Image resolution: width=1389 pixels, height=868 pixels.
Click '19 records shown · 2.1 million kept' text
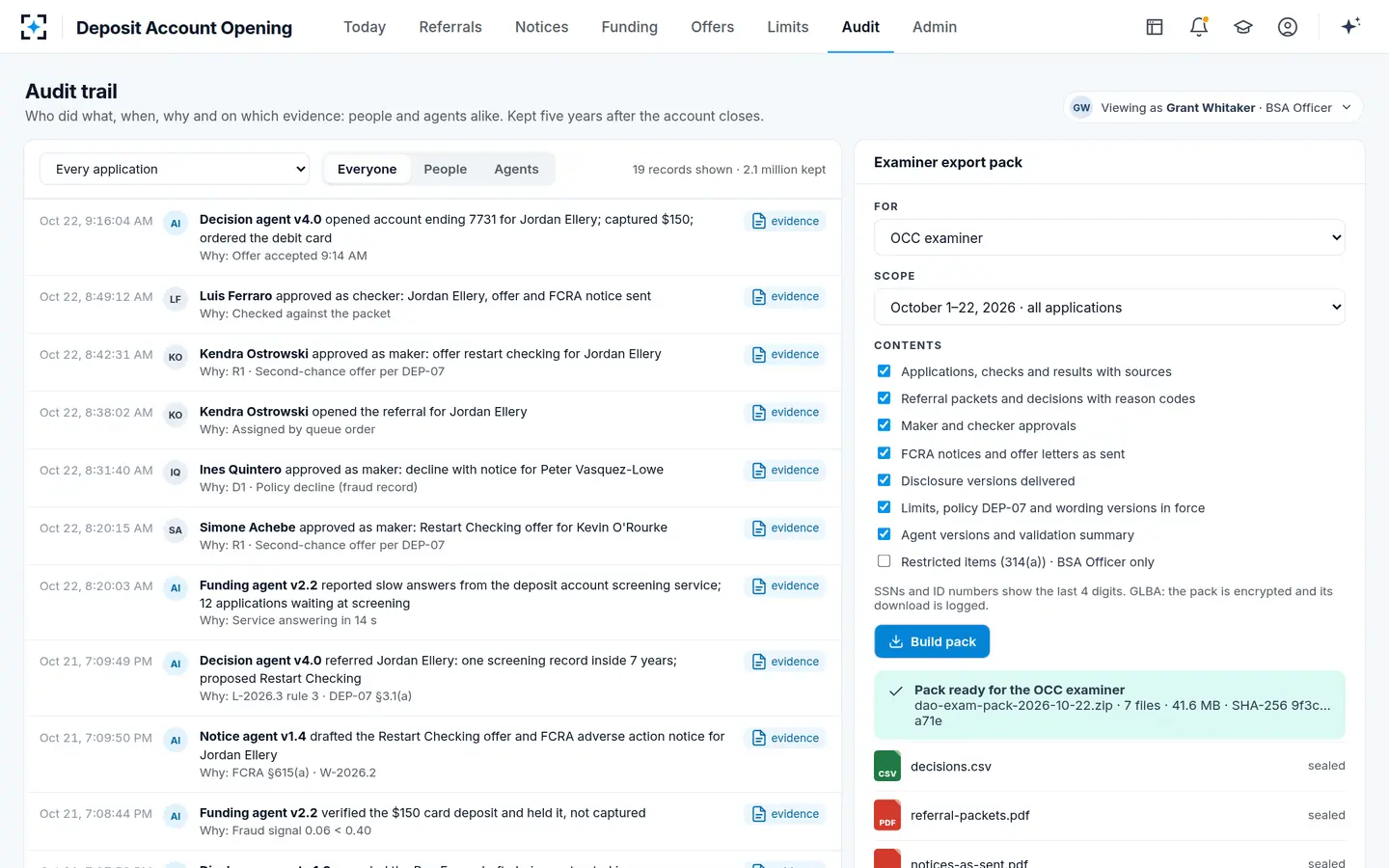coord(729,170)
